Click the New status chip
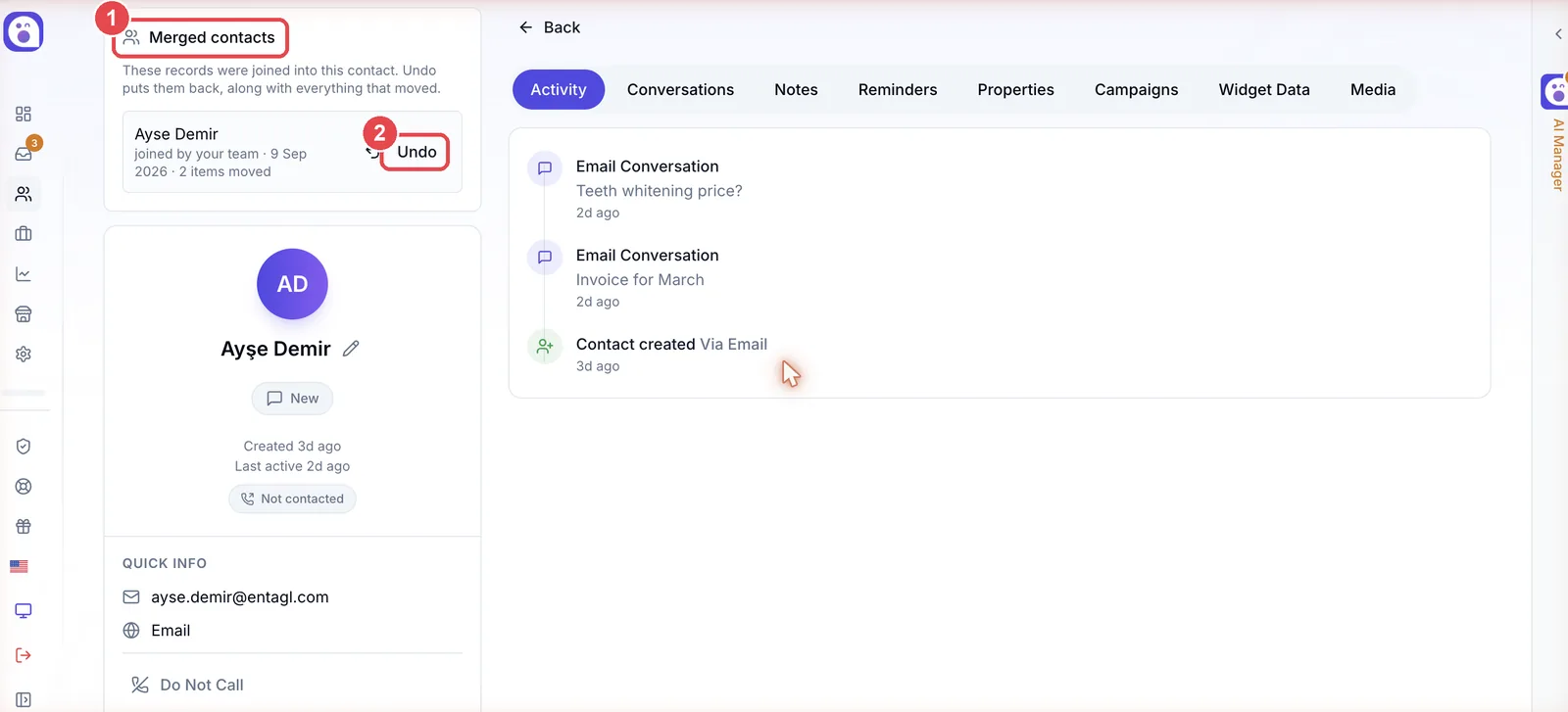The width and height of the screenshot is (1568, 712). (292, 399)
